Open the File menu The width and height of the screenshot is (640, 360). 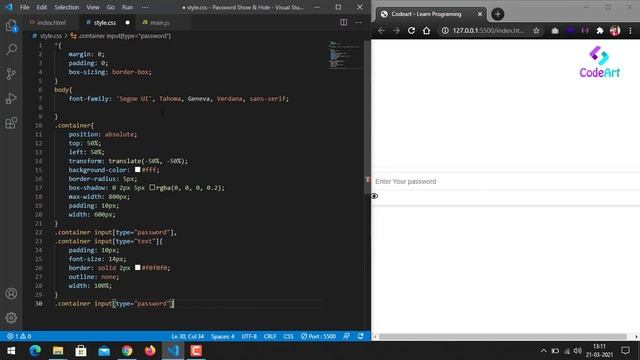click(24, 7)
